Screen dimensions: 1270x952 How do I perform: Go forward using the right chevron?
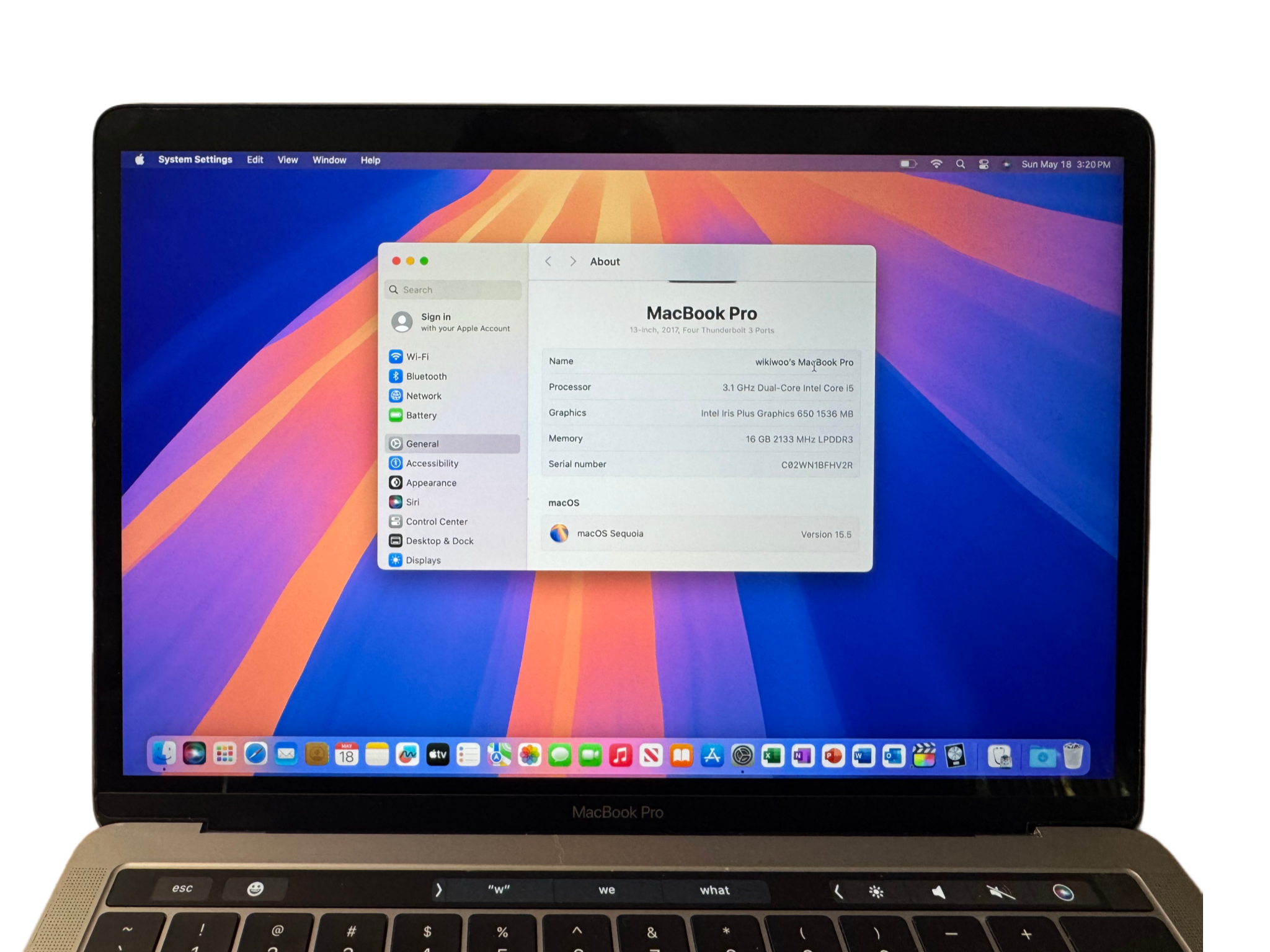point(573,262)
